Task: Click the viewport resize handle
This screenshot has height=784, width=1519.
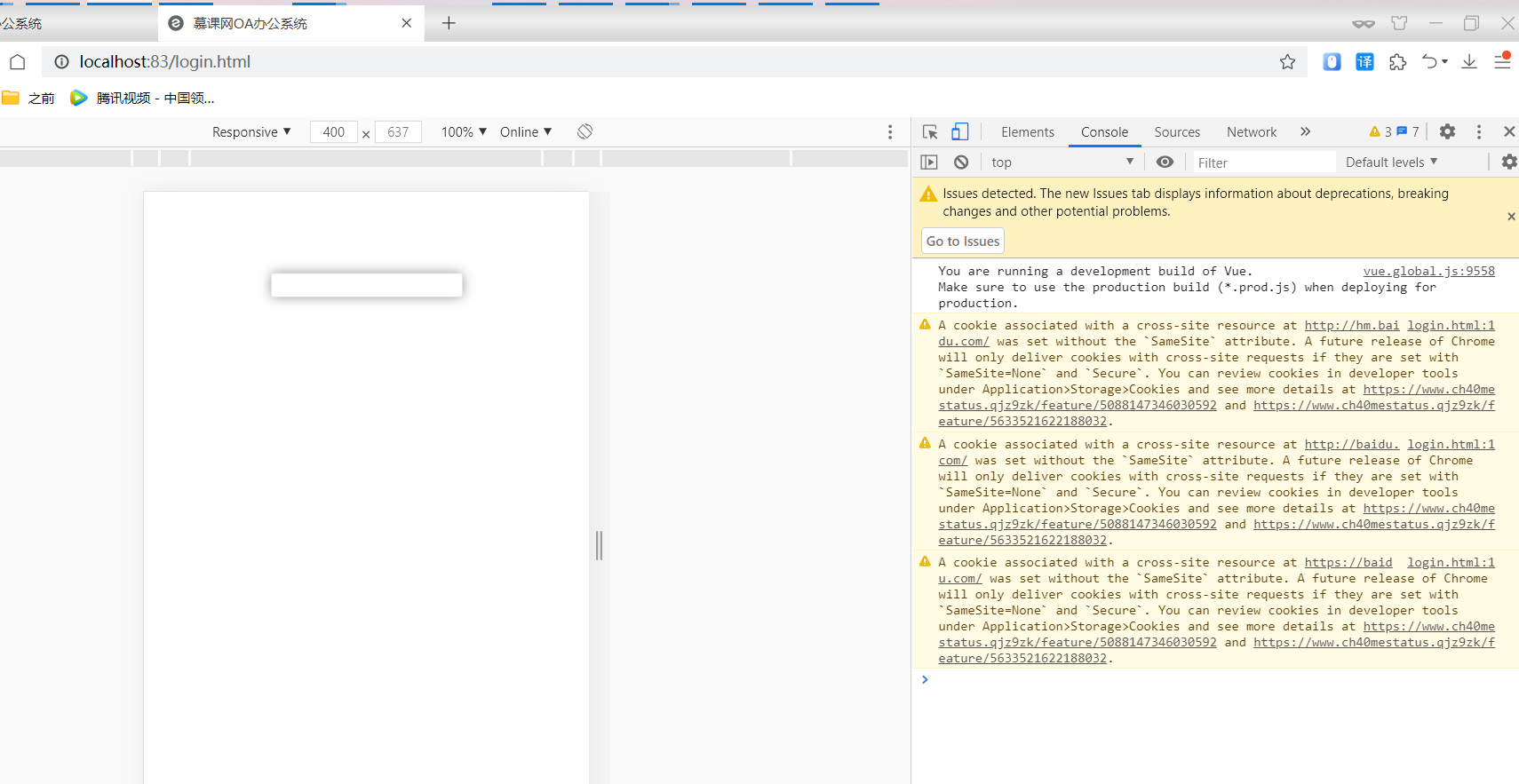Action: (x=600, y=545)
